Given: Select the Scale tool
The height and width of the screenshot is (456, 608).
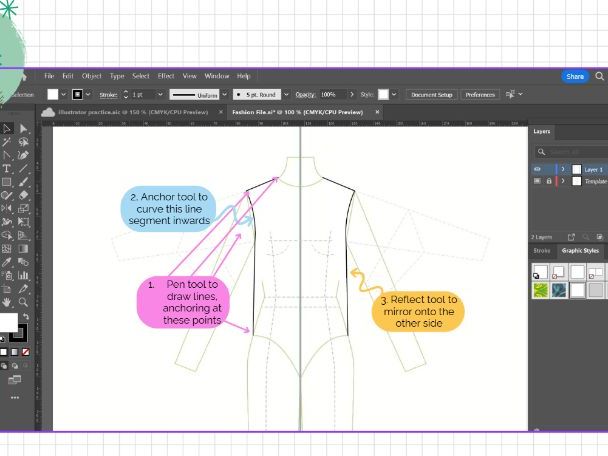Looking at the screenshot, I should [23, 209].
